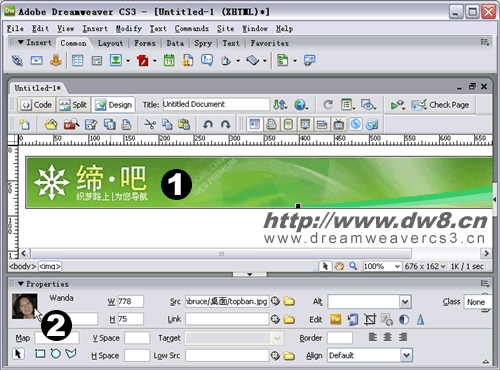The width and height of the screenshot is (500, 370).
Task: Insert a named anchor
Action: [56, 60]
